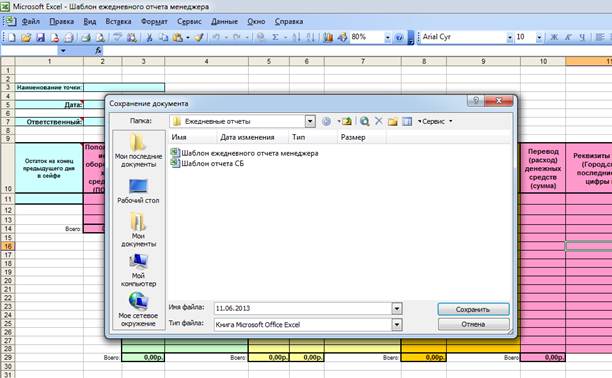Click the Create New Folder icon in dialog
The height and width of the screenshot is (378, 612).
[393, 121]
